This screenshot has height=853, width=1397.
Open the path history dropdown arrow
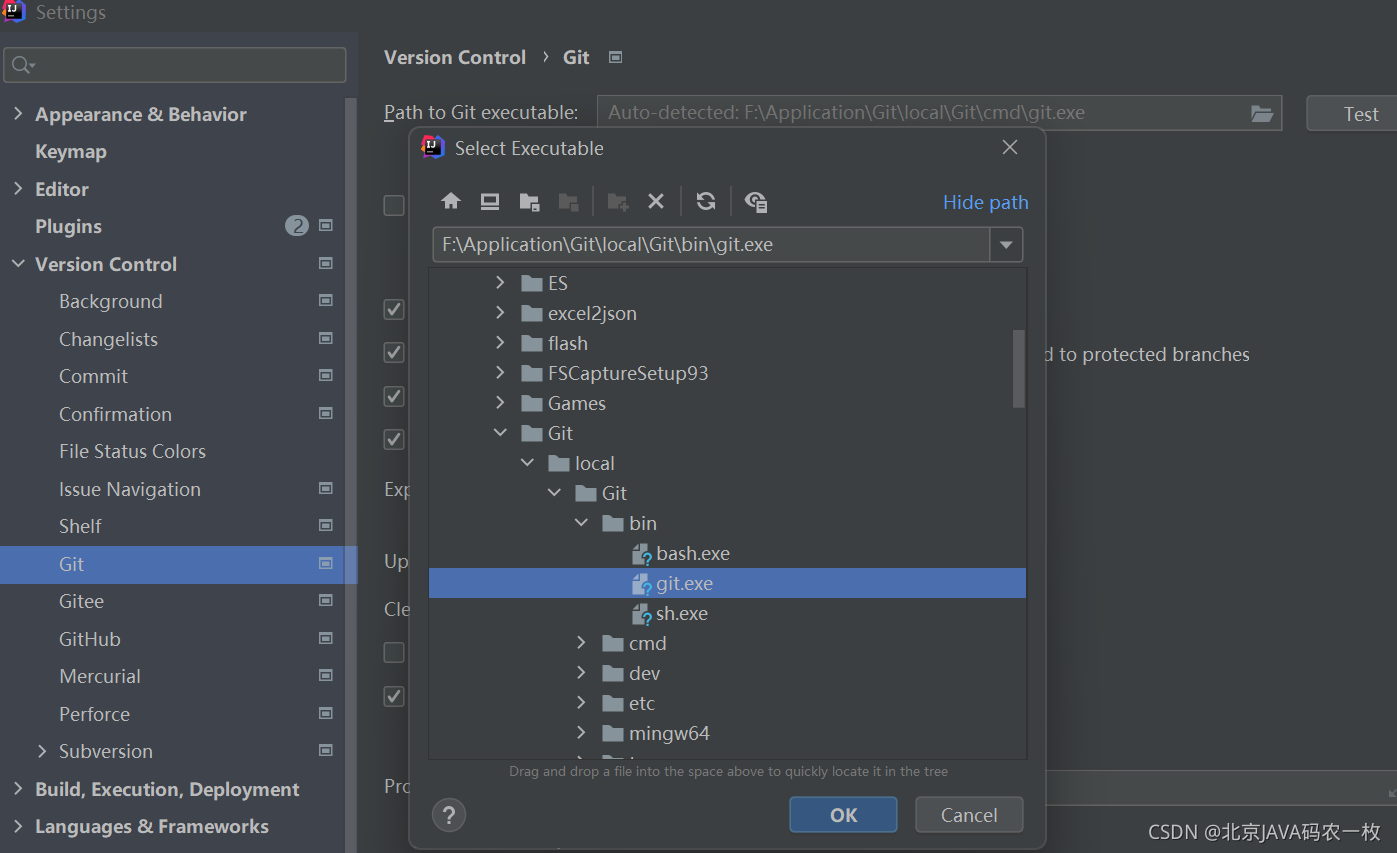click(x=1006, y=245)
